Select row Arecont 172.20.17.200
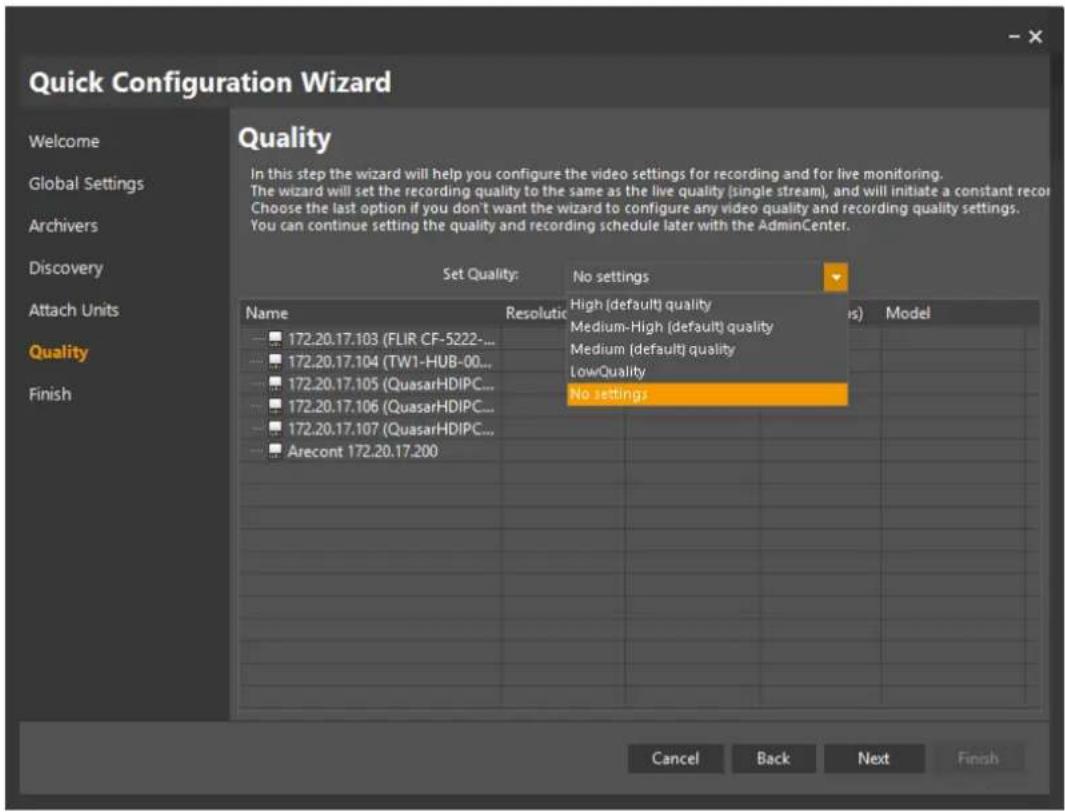 point(363,451)
